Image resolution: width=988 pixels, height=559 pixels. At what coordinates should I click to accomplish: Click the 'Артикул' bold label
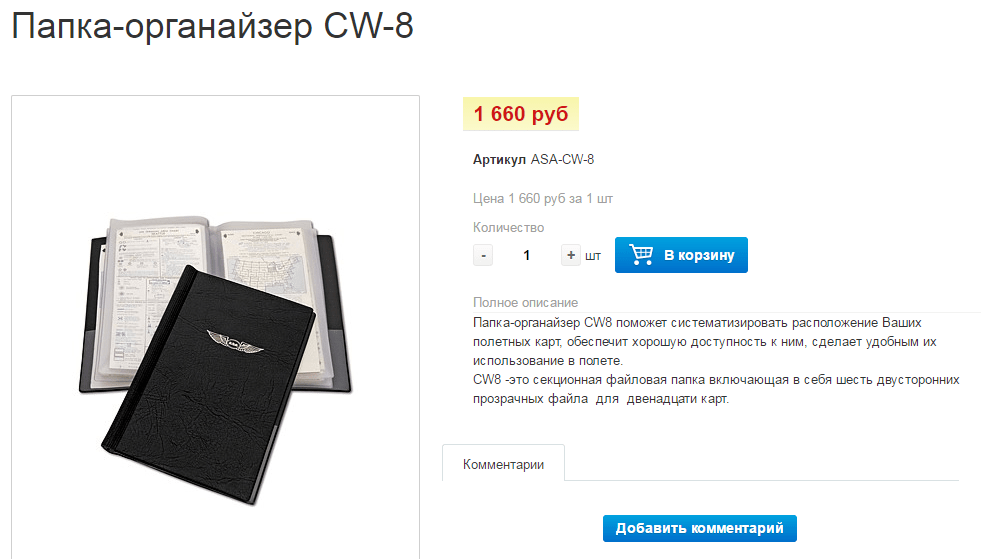499,159
